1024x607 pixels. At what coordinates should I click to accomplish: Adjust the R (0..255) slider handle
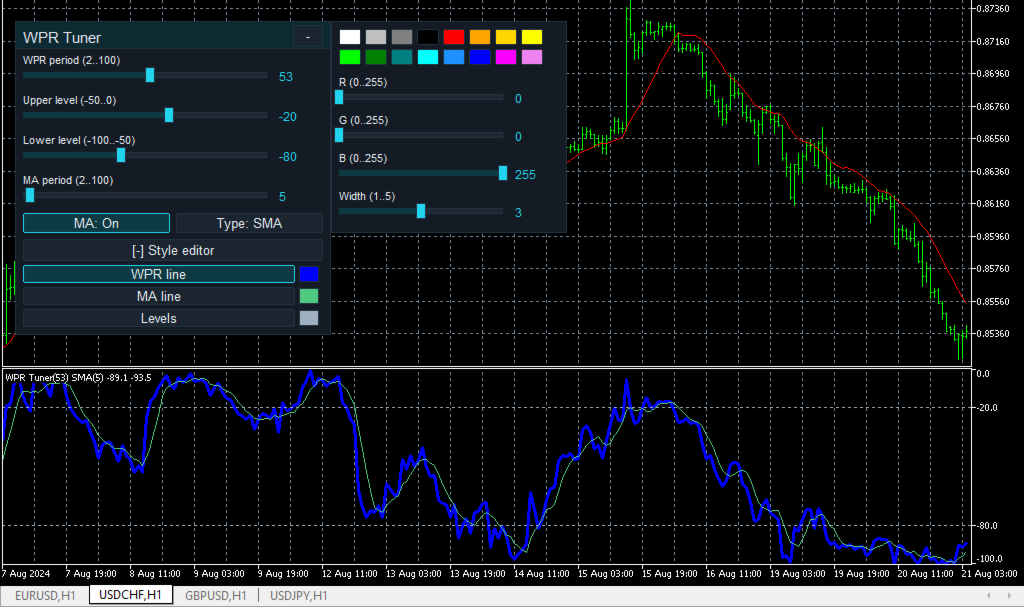pos(339,97)
